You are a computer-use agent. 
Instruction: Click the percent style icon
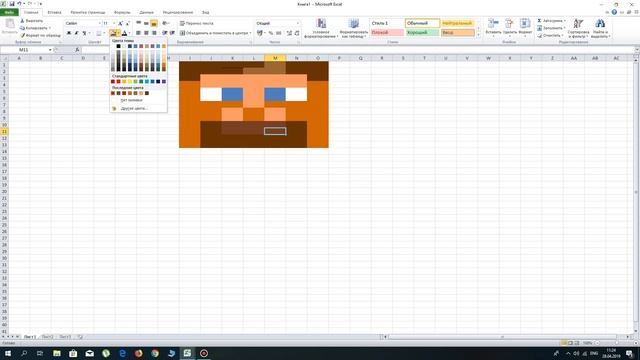pos(271,33)
